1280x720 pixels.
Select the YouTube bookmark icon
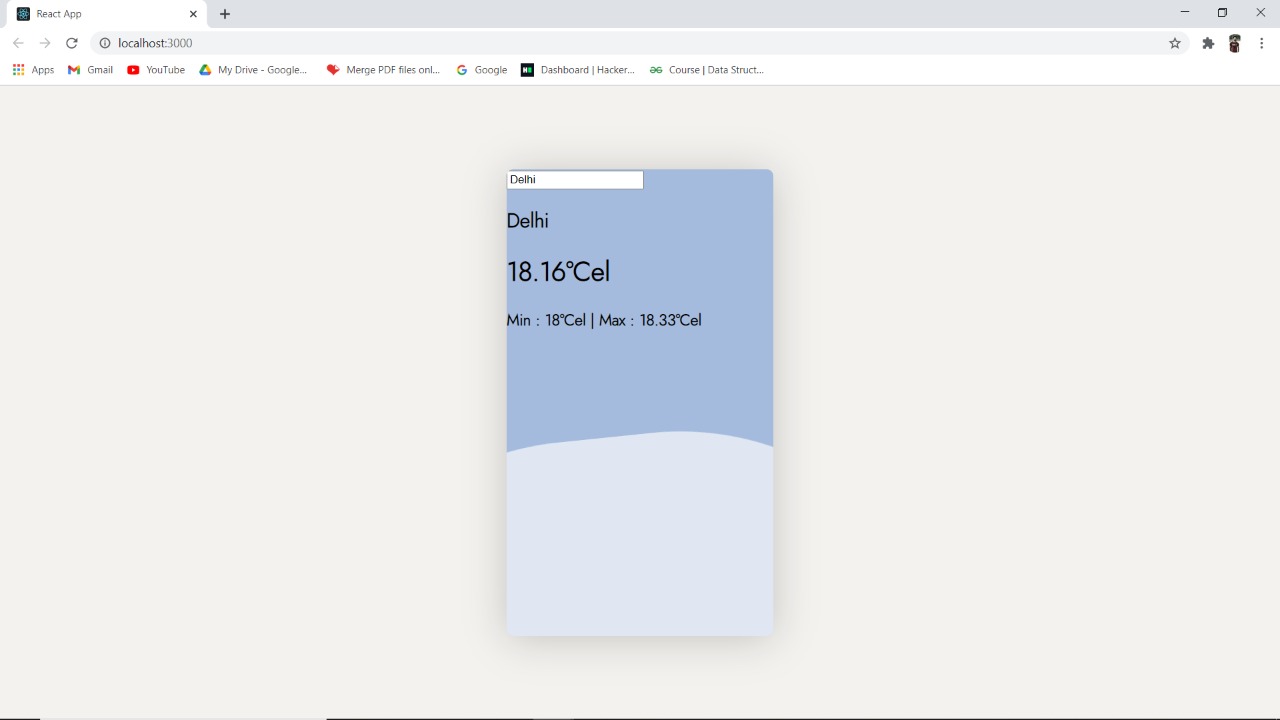pyautogui.click(x=133, y=70)
